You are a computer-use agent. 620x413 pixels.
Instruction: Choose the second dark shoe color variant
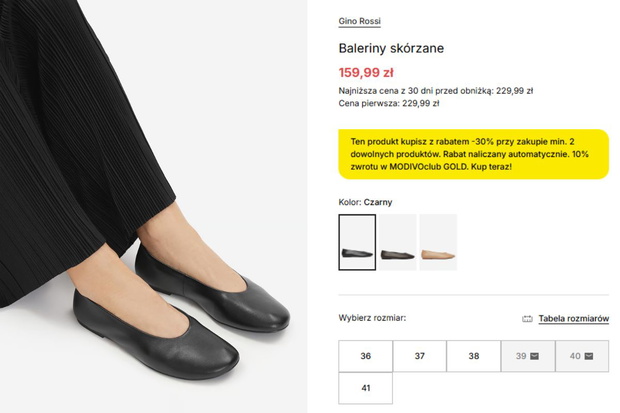click(x=397, y=242)
